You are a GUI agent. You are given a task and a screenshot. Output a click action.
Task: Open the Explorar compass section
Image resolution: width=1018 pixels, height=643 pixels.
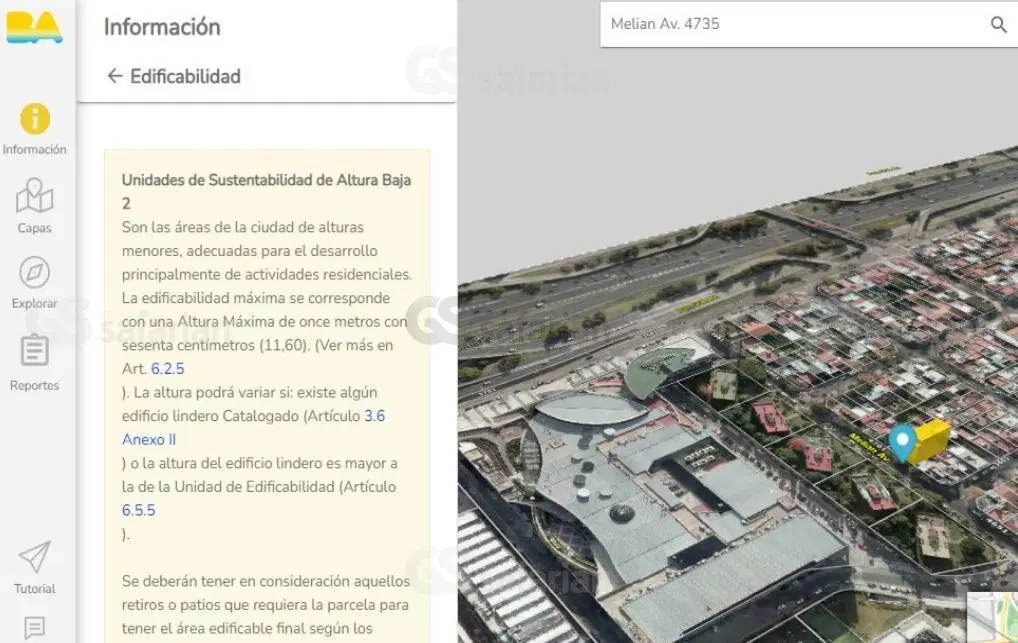click(34, 283)
